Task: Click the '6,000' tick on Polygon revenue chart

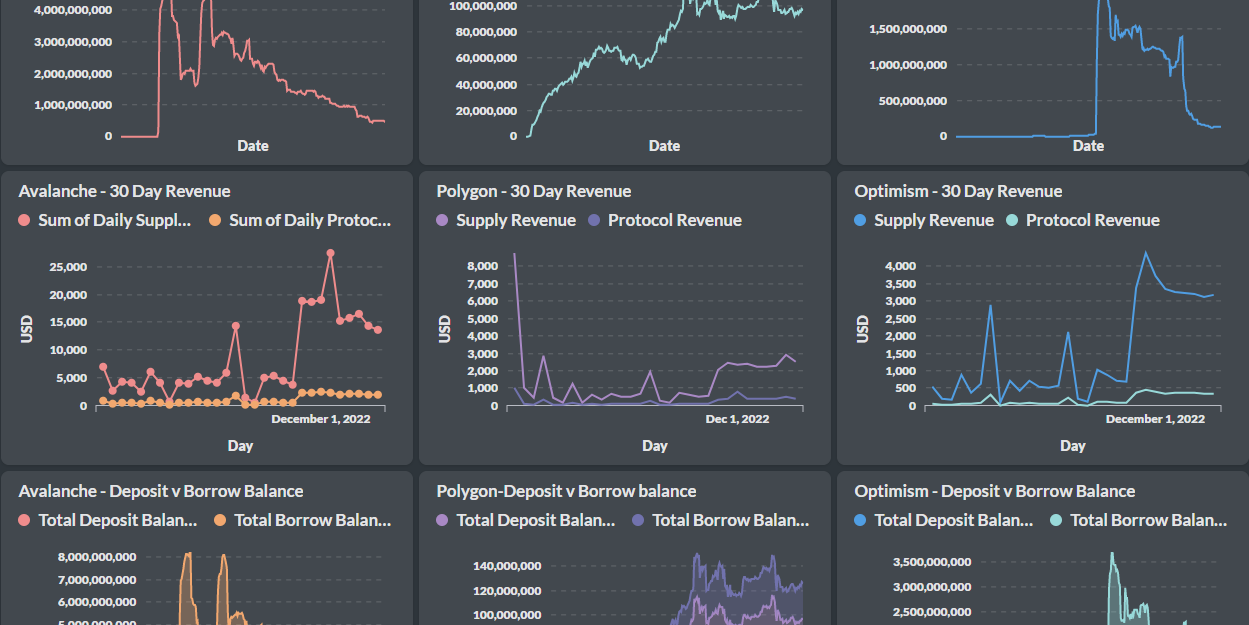Action: pyautogui.click(x=482, y=302)
